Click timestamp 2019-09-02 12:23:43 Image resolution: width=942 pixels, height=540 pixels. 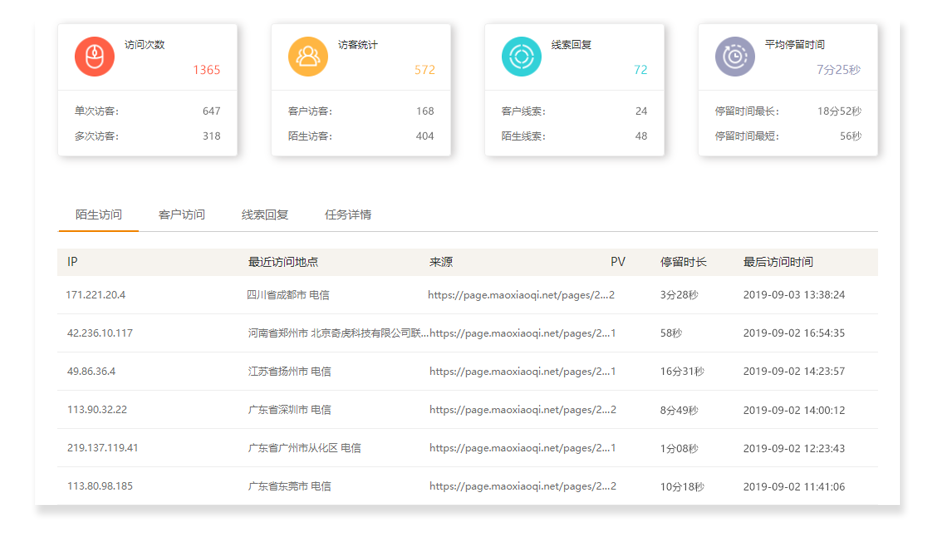pyautogui.click(x=794, y=448)
